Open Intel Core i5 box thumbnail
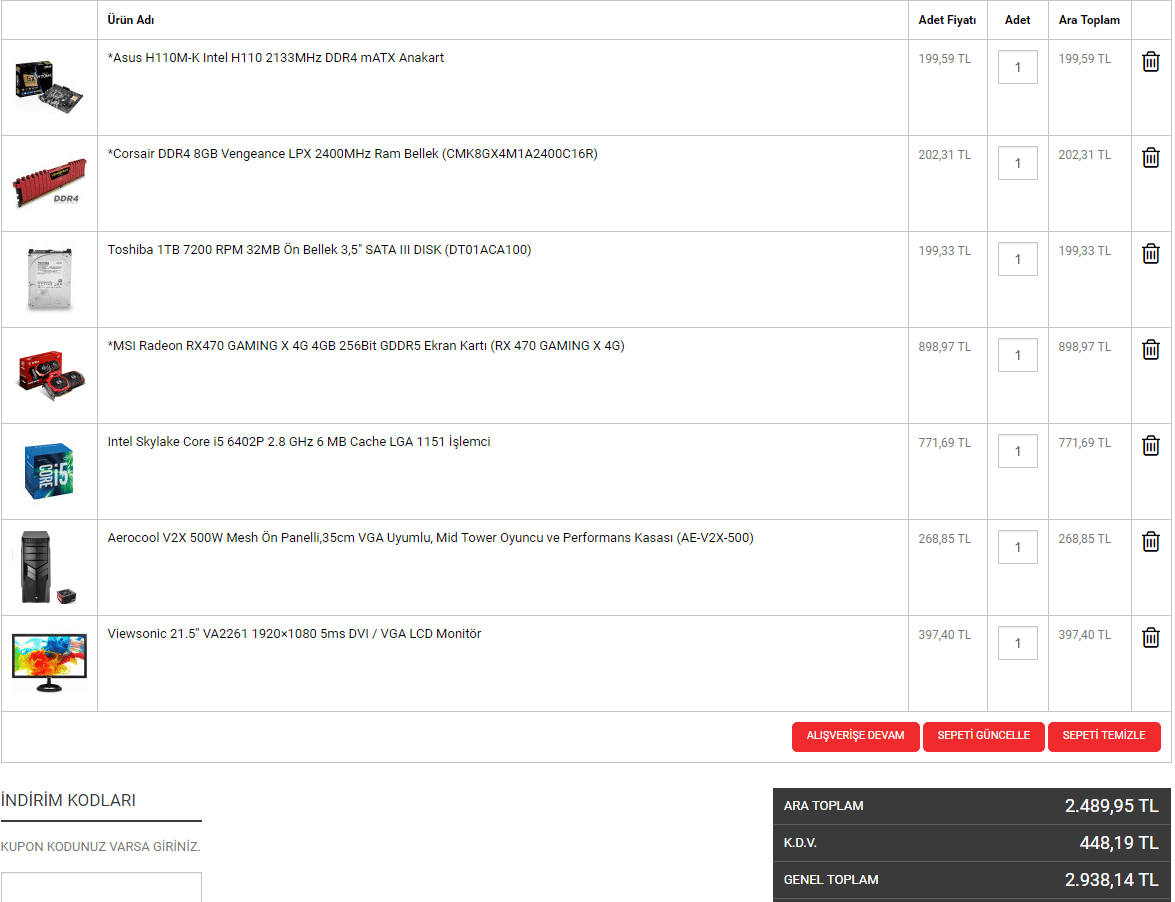 (x=49, y=471)
